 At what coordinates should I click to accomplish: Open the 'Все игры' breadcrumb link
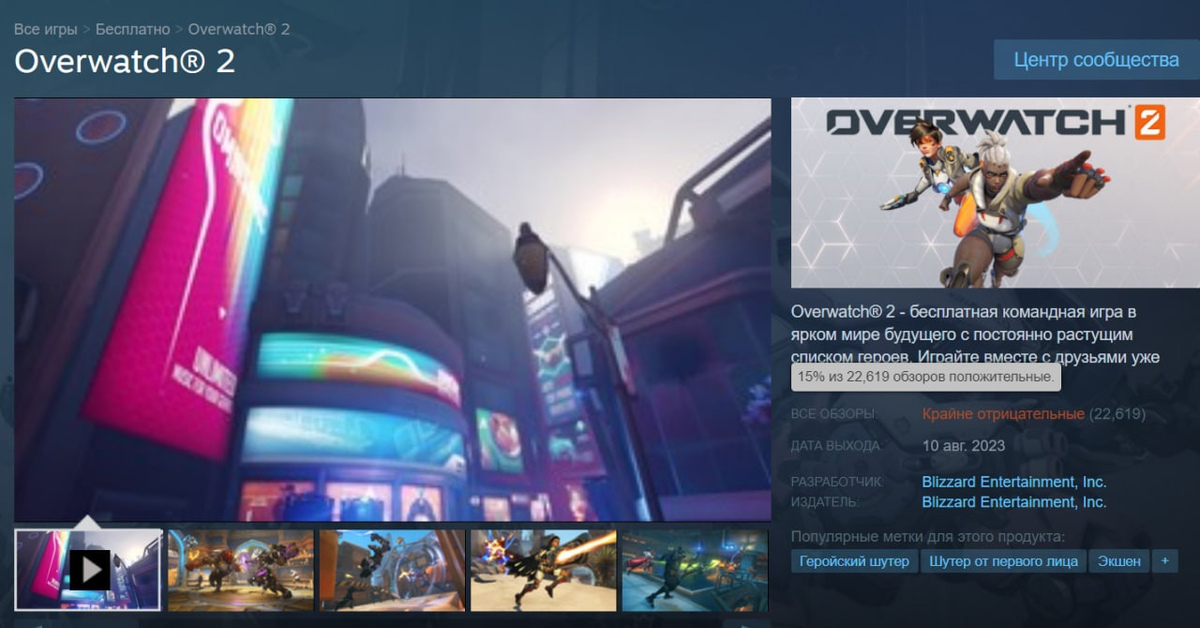tap(45, 29)
